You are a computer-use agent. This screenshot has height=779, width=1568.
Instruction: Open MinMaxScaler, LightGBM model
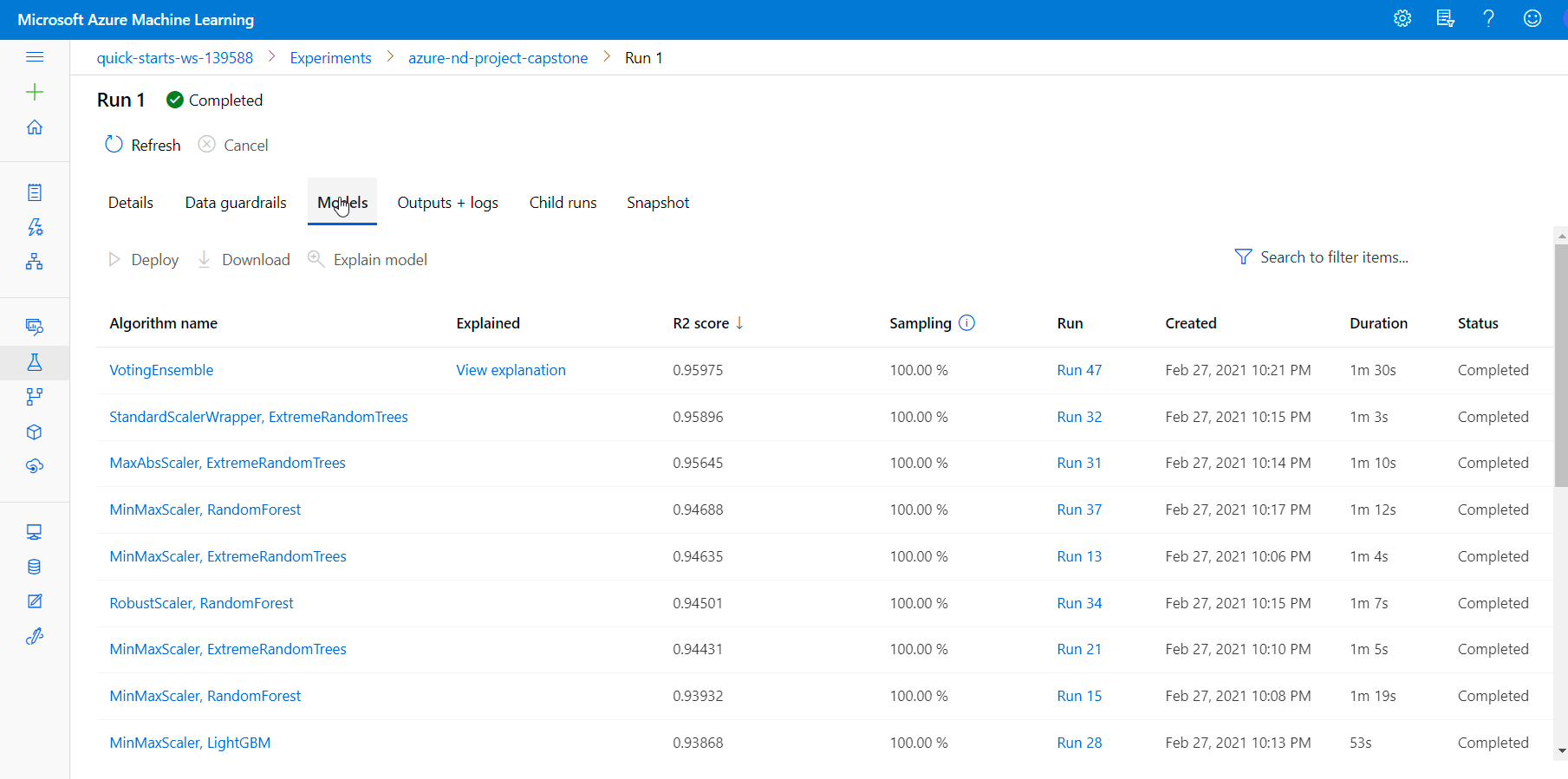[190, 743]
